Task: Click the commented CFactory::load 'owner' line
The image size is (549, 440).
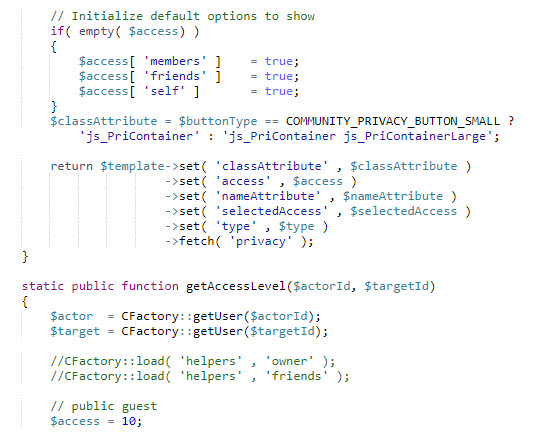Action: (x=193, y=362)
